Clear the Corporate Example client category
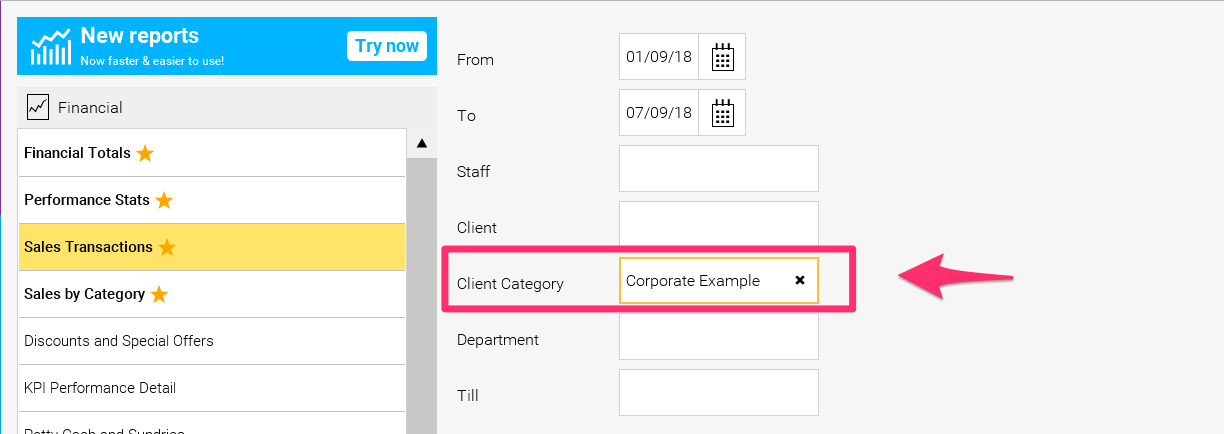Viewport: 1224px width, 434px height. click(x=799, y=281)
